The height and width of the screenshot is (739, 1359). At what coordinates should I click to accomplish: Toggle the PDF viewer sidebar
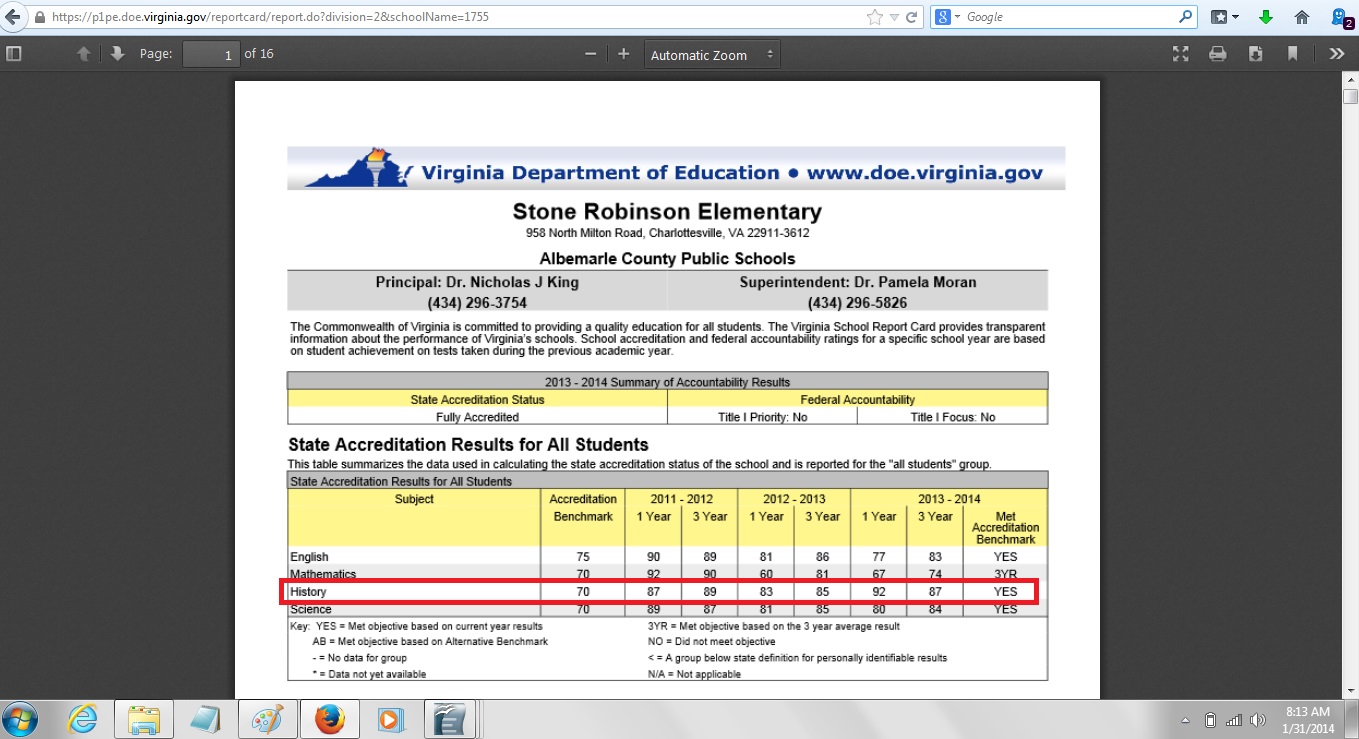14,54
